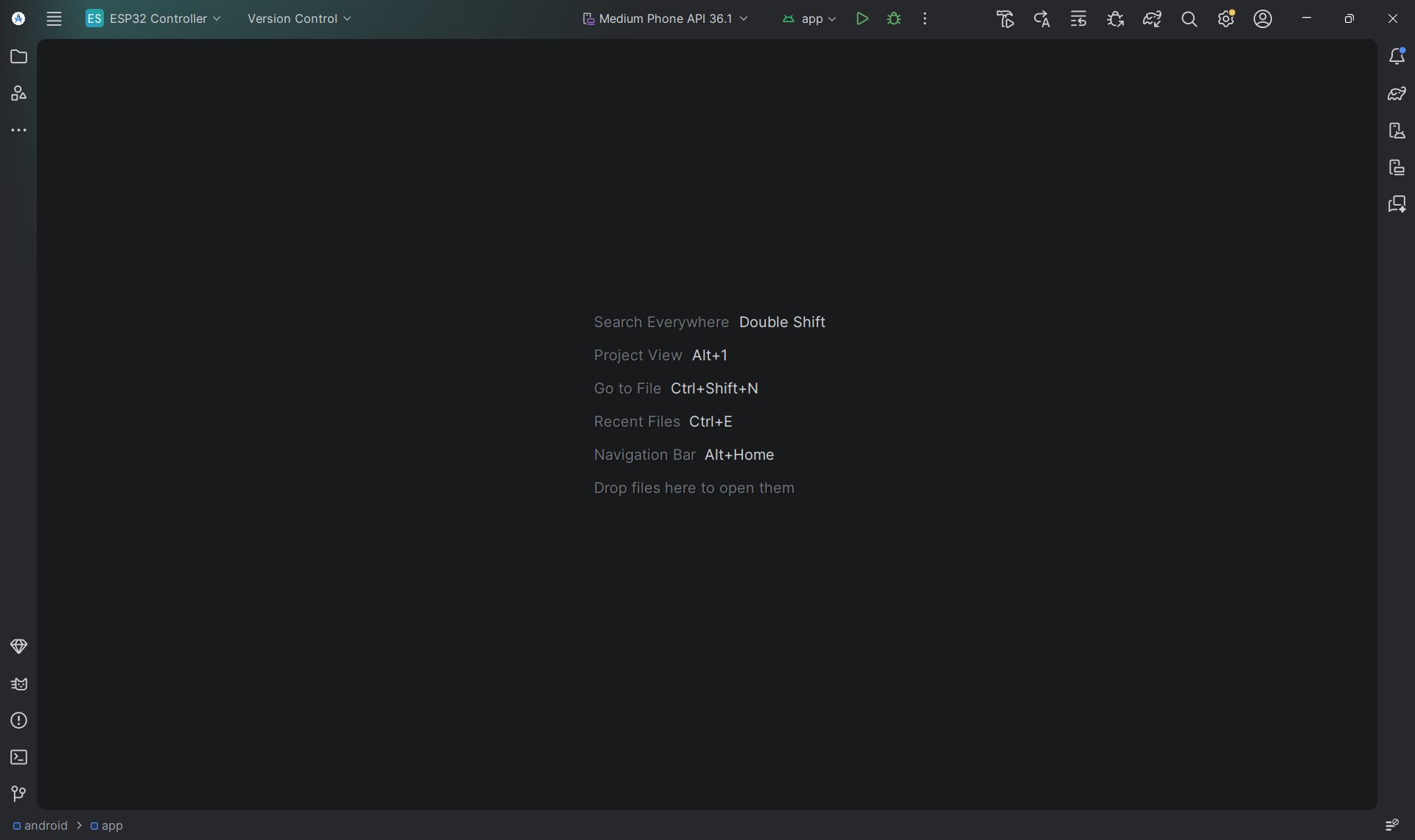Open IDE settings gear icon
The width and height of the screenshot is (1415, 840).
pos(1226,19)
